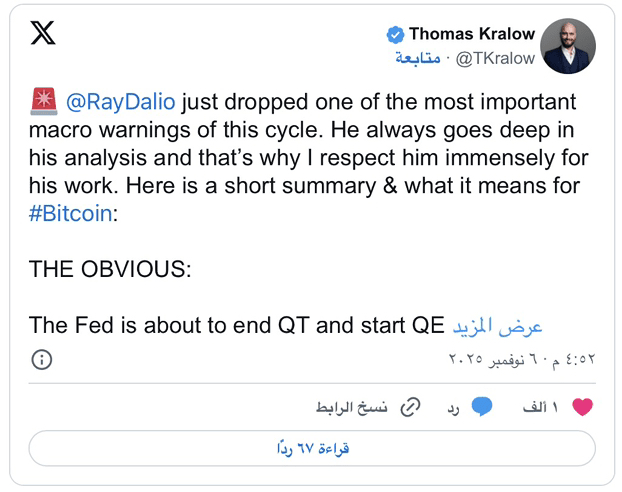Open the #Bitcoin hashtag link

71,213
